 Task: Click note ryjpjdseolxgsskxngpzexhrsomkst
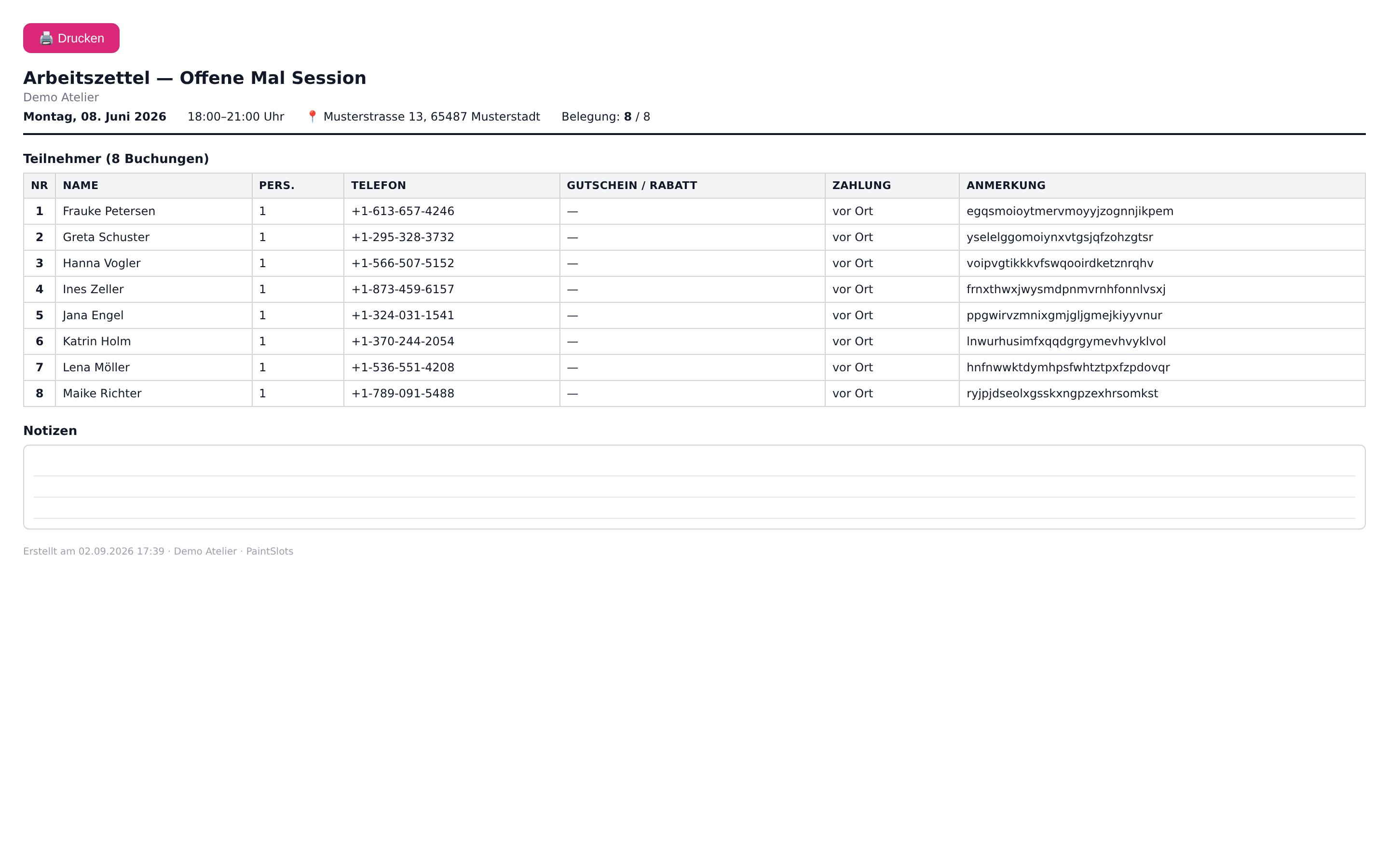[x=1062, y=393]
